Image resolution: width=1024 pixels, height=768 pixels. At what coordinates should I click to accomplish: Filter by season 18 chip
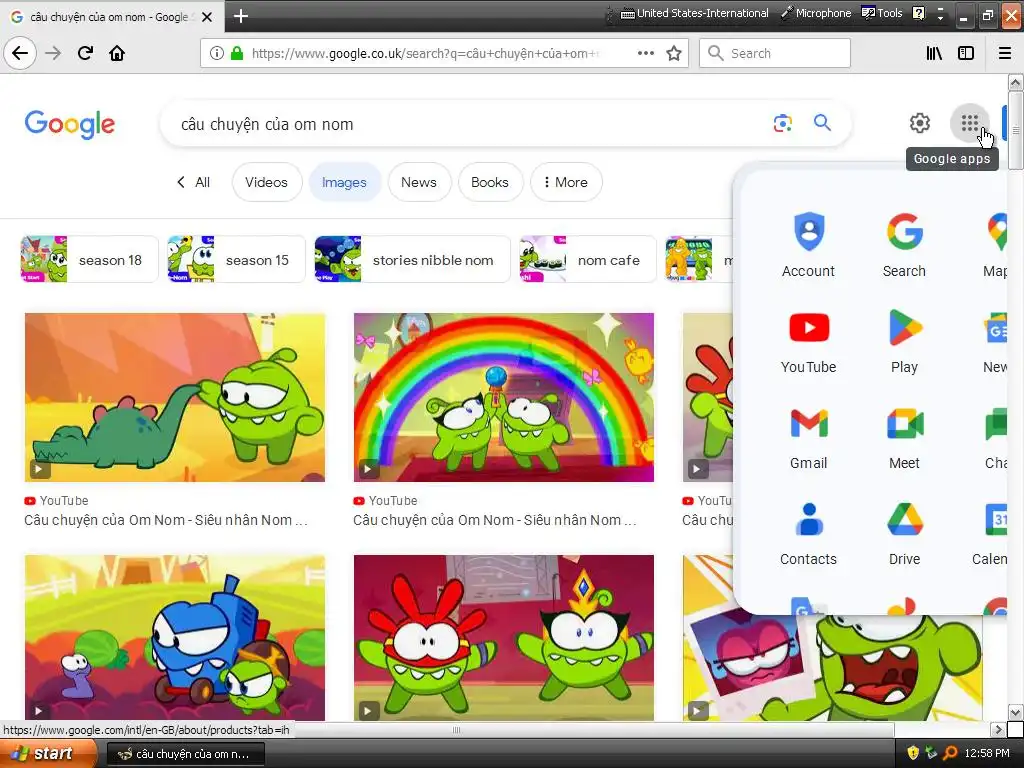(x=89, y=259)
